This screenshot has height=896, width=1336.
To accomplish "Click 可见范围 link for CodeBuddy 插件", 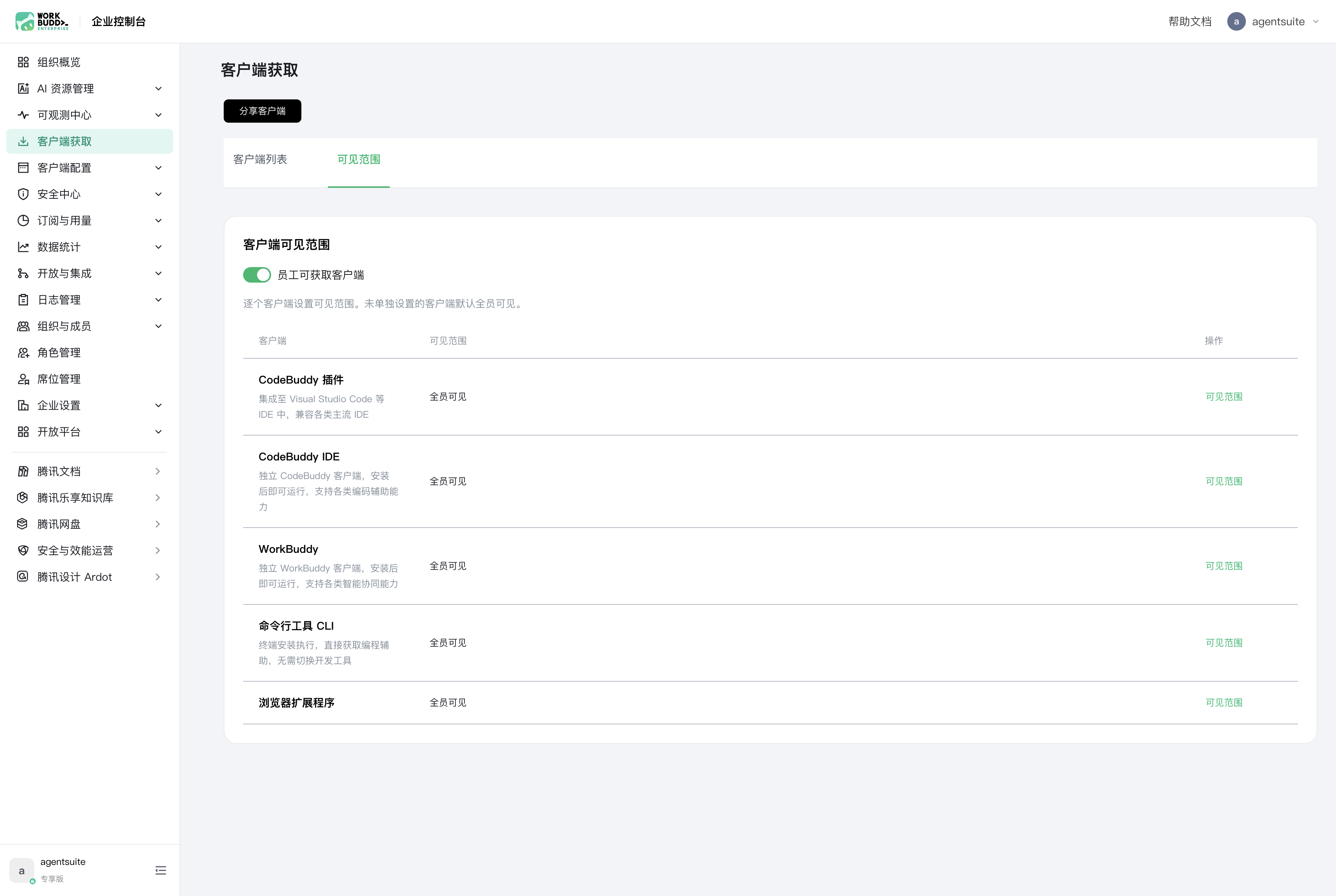I will pos(1224,397).
